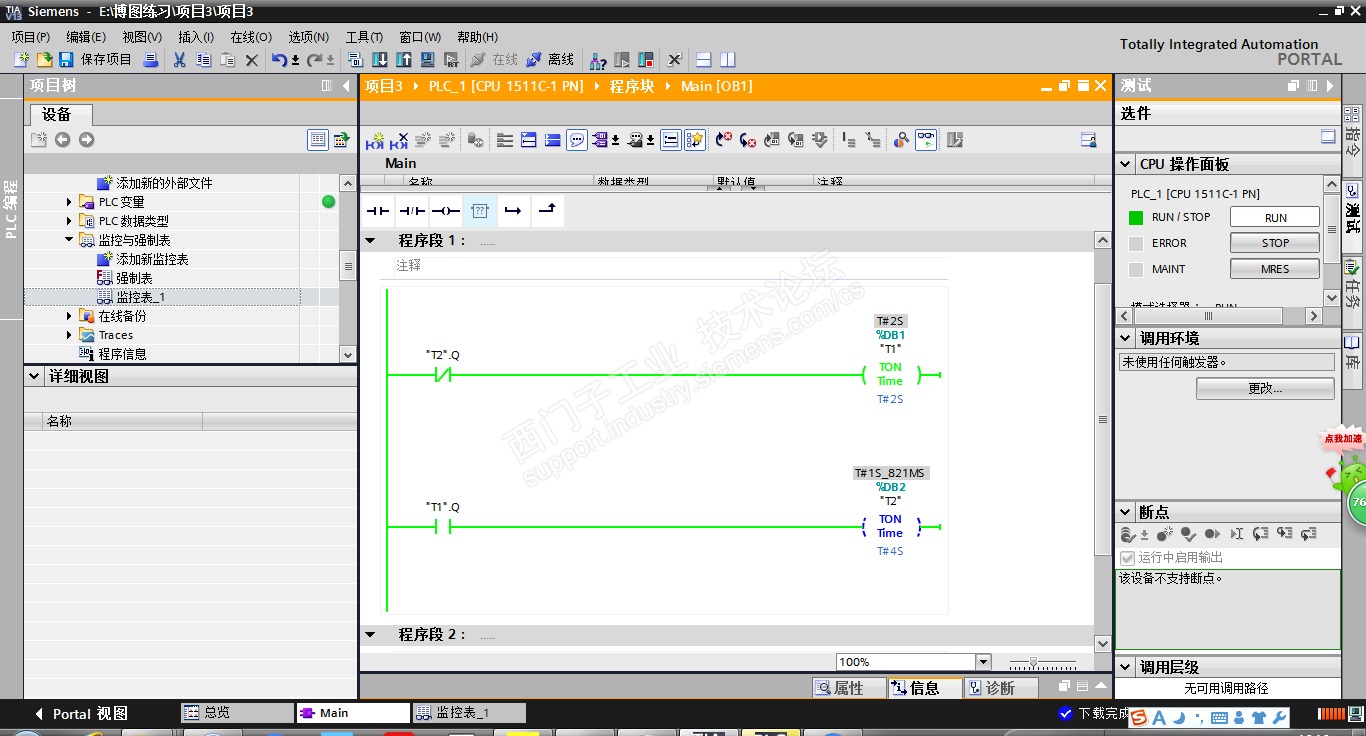Viewport: 1366px width, 736px height.
Task: Click 离线 to go offline
Action: tap(551, 60)
